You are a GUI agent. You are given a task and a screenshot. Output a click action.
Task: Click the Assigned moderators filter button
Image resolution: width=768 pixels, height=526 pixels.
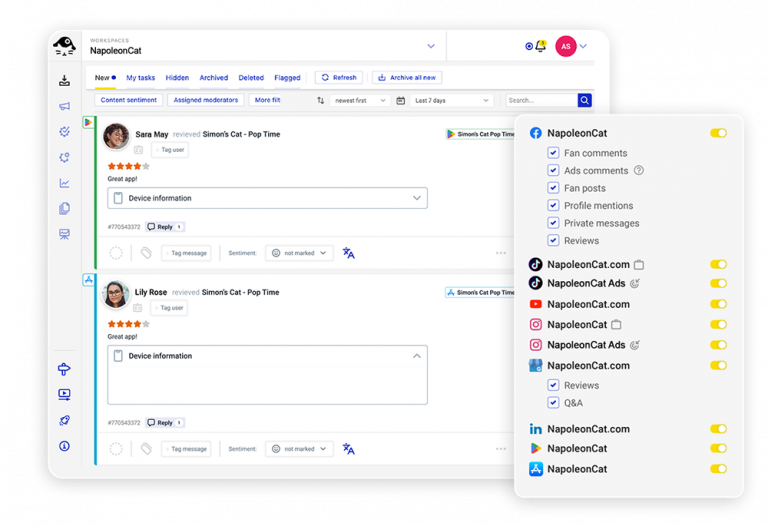tap(206, 100)
